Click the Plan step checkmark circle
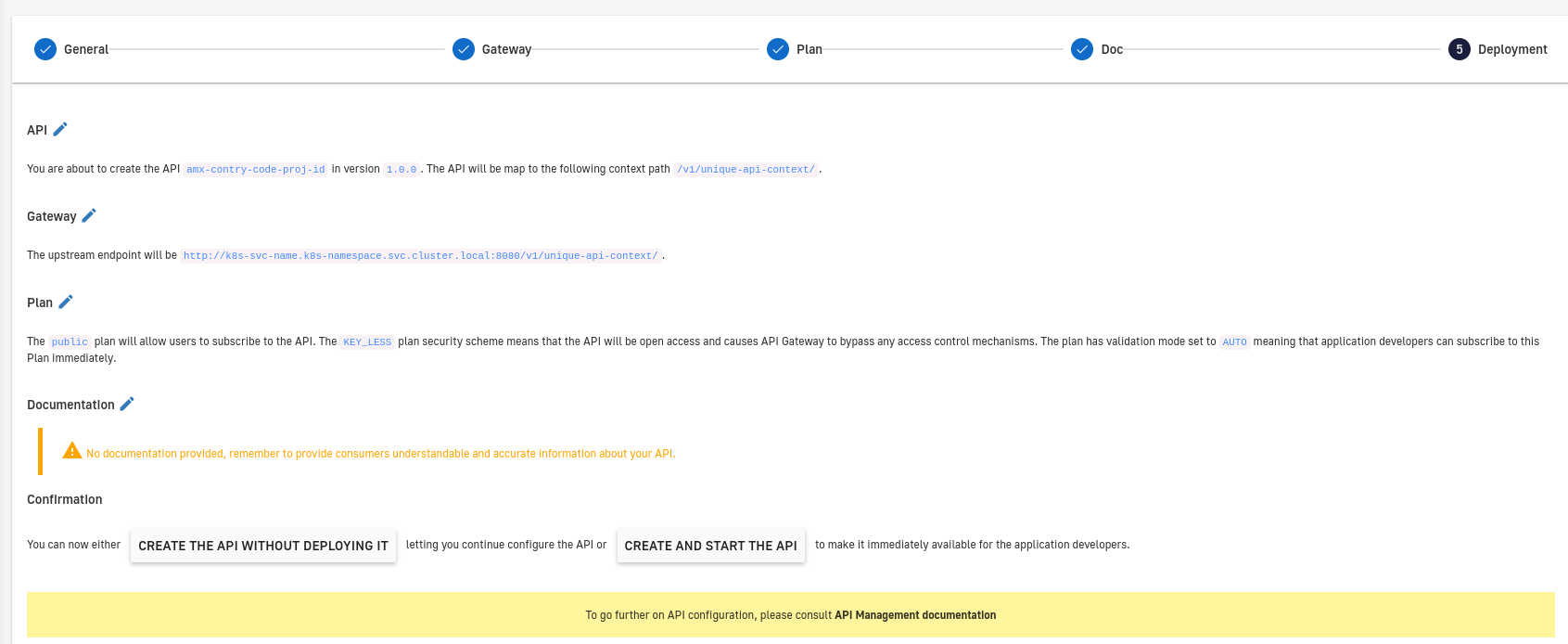Image resolution: width=1568 pixels, height=644 pixels. coord(778,49)
